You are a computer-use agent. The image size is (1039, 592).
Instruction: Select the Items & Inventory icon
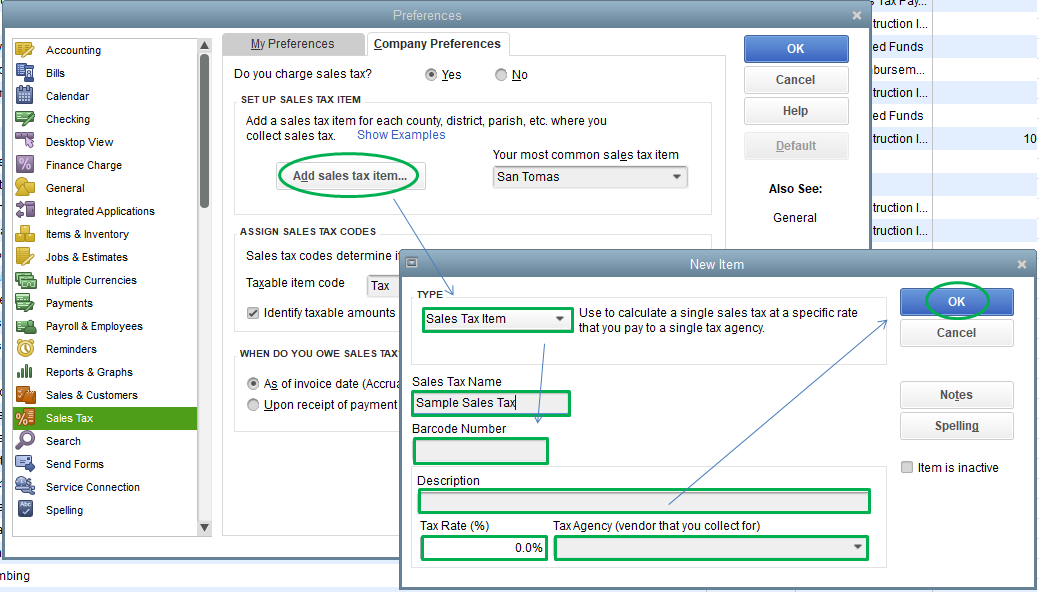coord(25,233)
